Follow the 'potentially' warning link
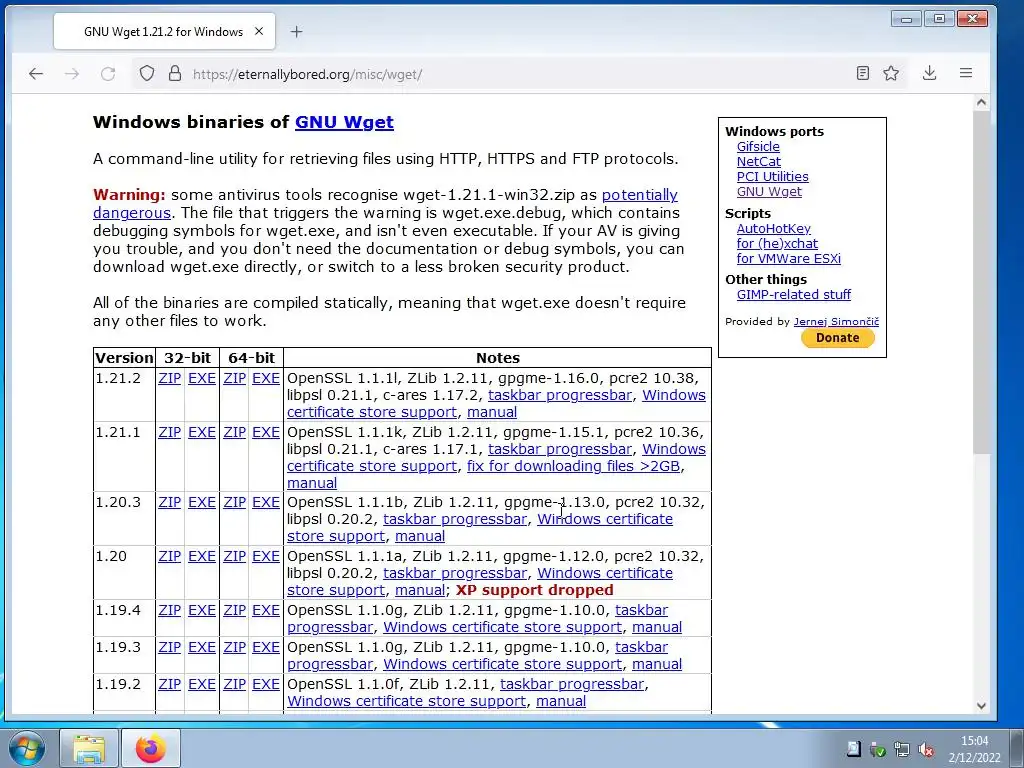 (x=639, y=195)
